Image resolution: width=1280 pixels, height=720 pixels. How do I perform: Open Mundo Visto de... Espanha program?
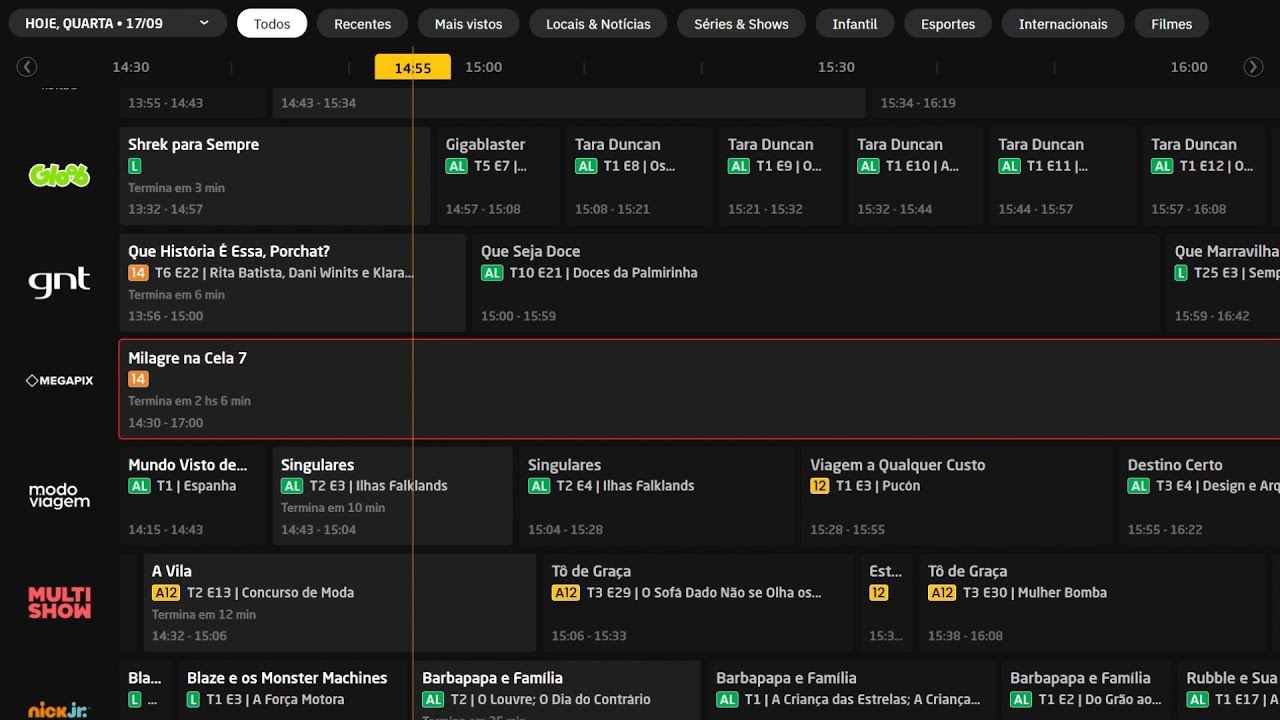point(193,496)
